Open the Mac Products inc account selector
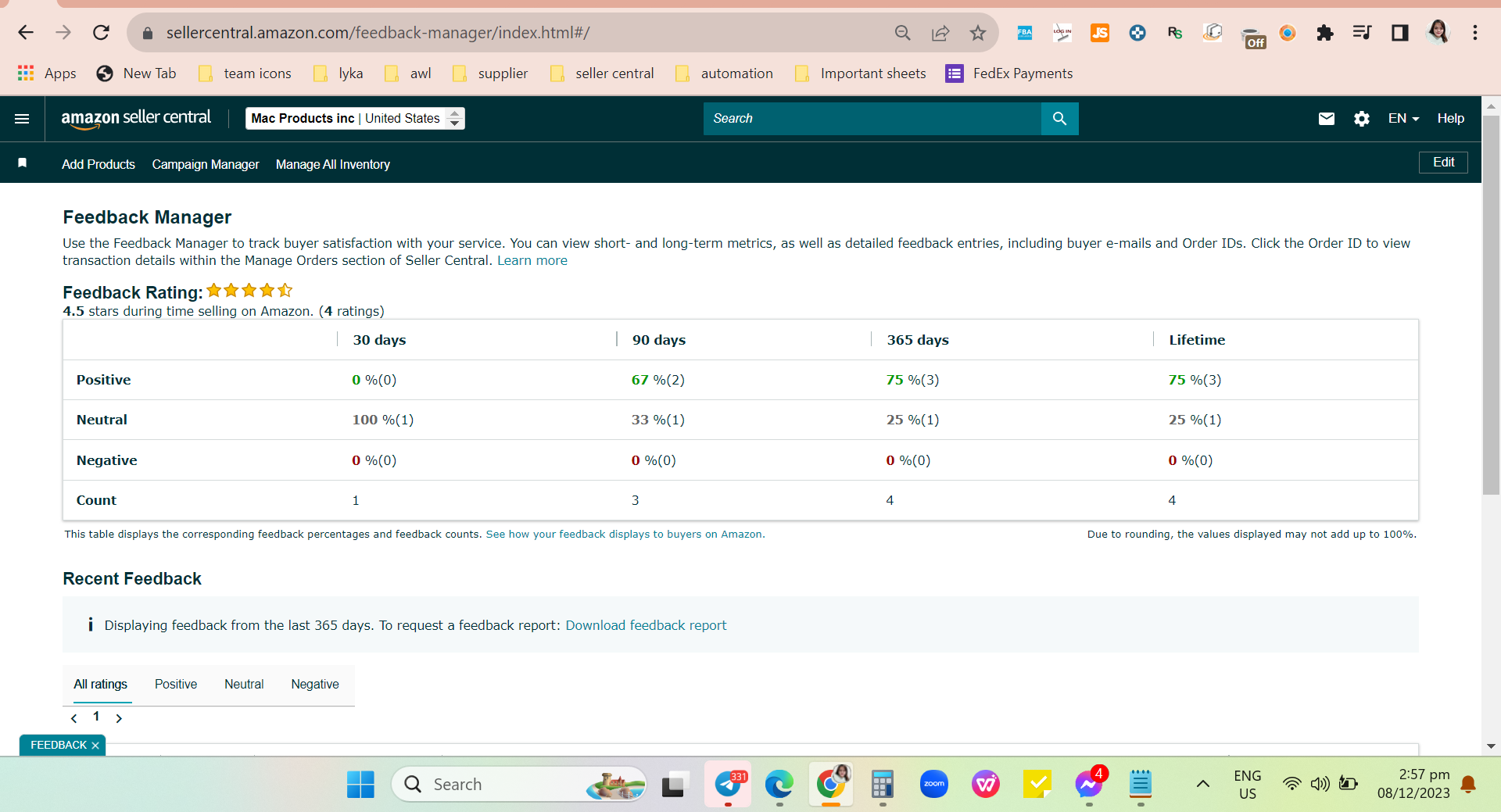1501x812 pixels. 355,119
